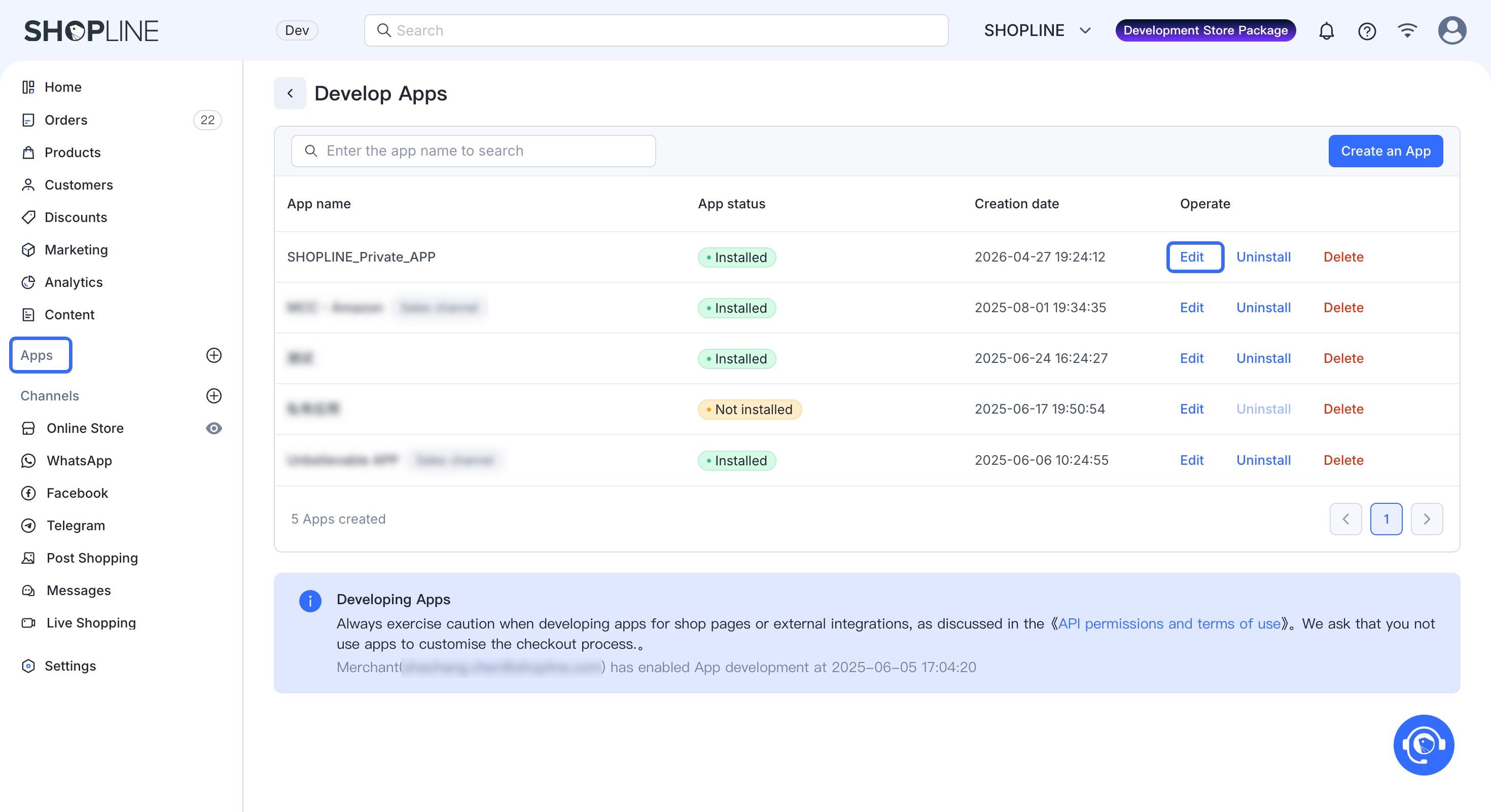Click the top global Search field
The height and width of the screenshot is (812, 1491).
[656, 30]
